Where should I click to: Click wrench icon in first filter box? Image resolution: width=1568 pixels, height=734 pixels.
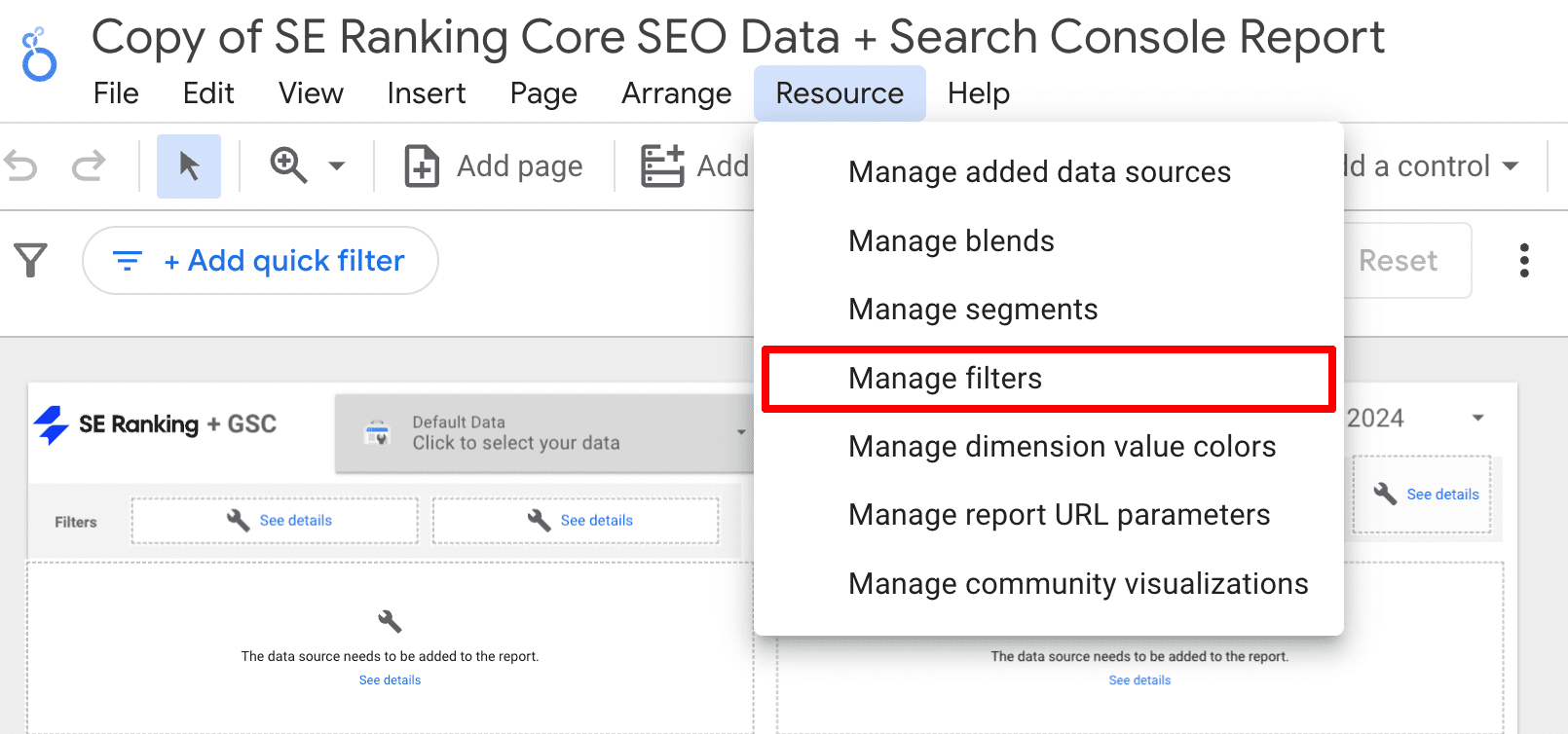coord(239,520)
